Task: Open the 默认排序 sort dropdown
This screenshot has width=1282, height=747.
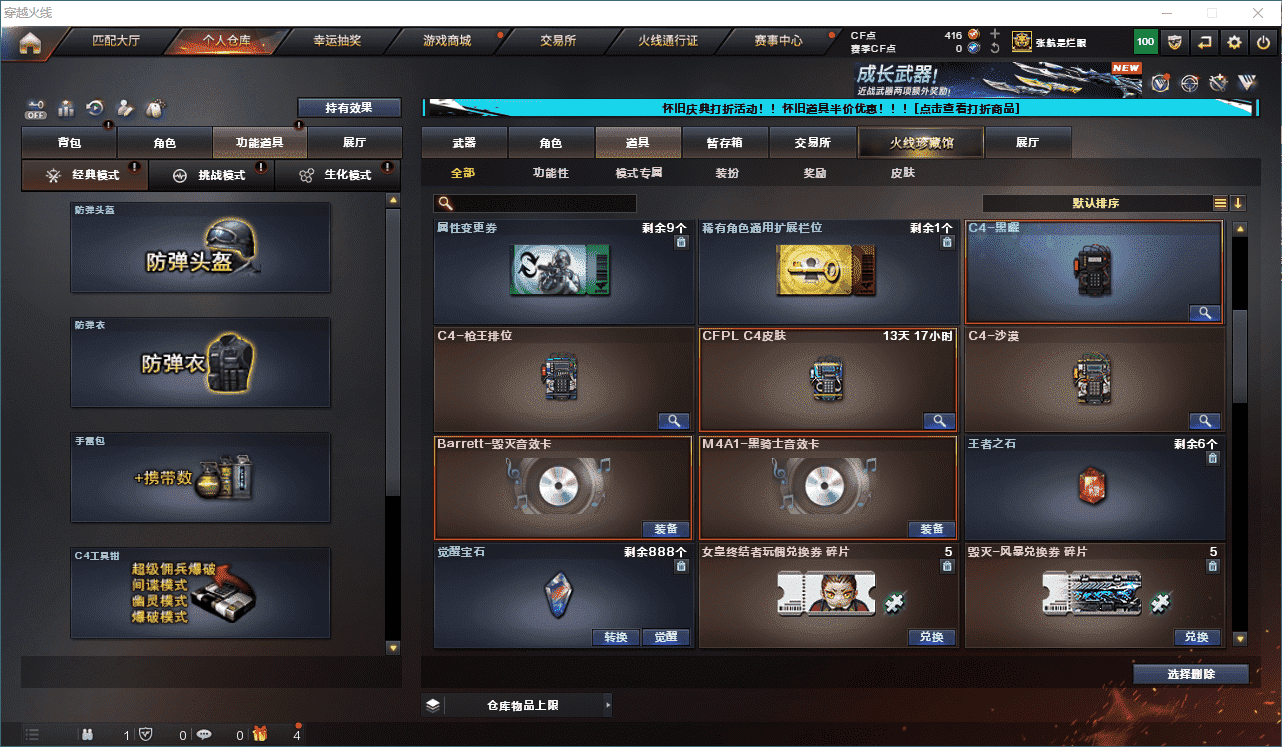Action: click(x=1096, y=203)
